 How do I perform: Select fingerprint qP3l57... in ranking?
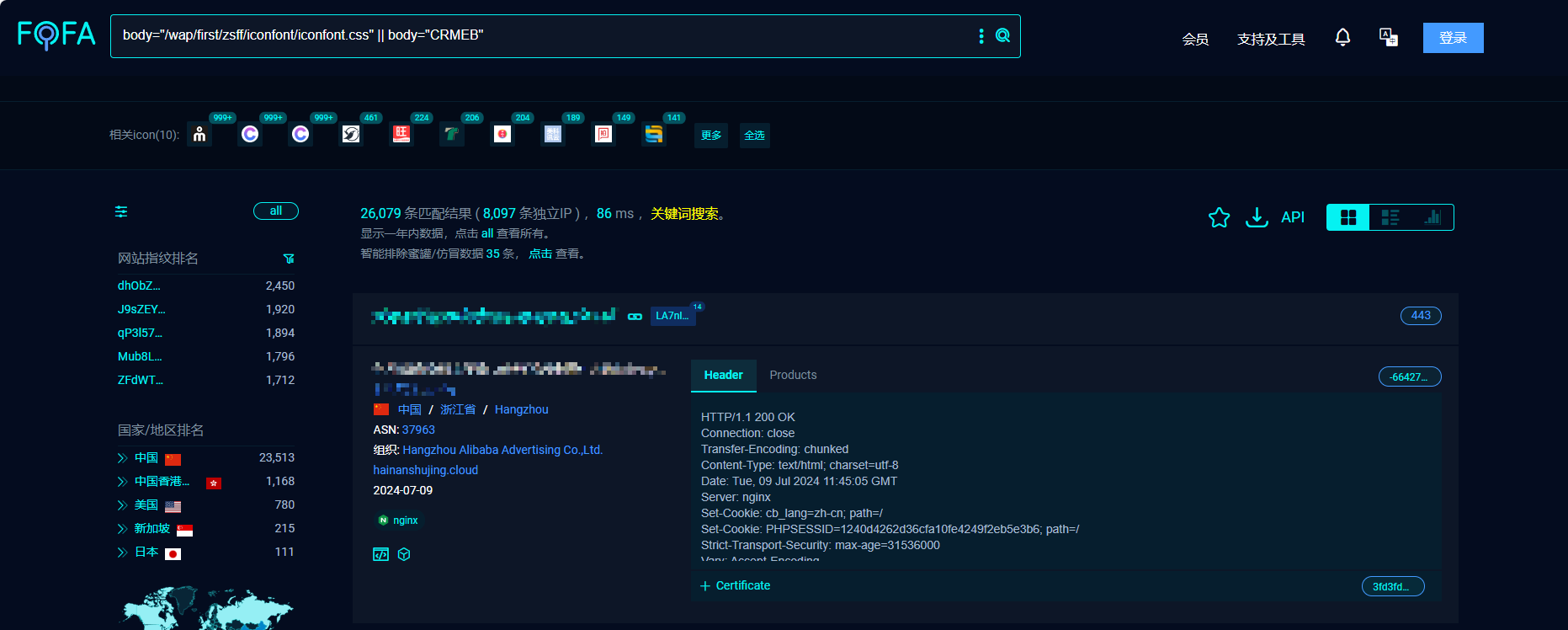point(140,333)
